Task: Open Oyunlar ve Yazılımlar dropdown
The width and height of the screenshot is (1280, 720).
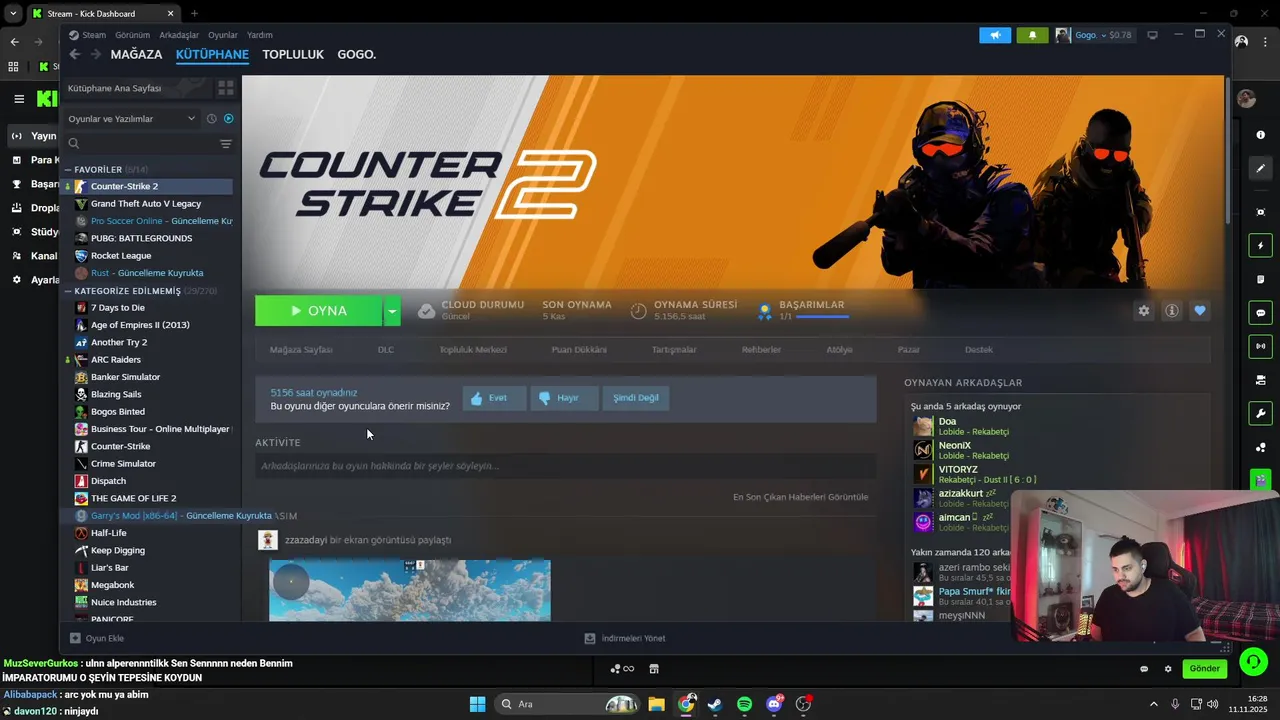Action: [131, 118]
